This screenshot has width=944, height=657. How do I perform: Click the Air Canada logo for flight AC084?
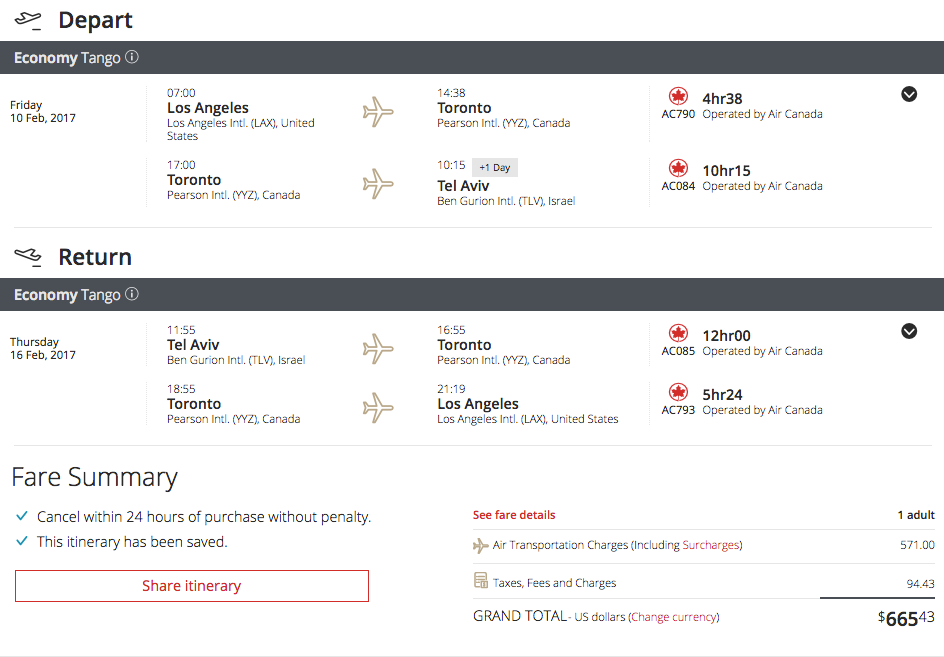click(679, 168)
